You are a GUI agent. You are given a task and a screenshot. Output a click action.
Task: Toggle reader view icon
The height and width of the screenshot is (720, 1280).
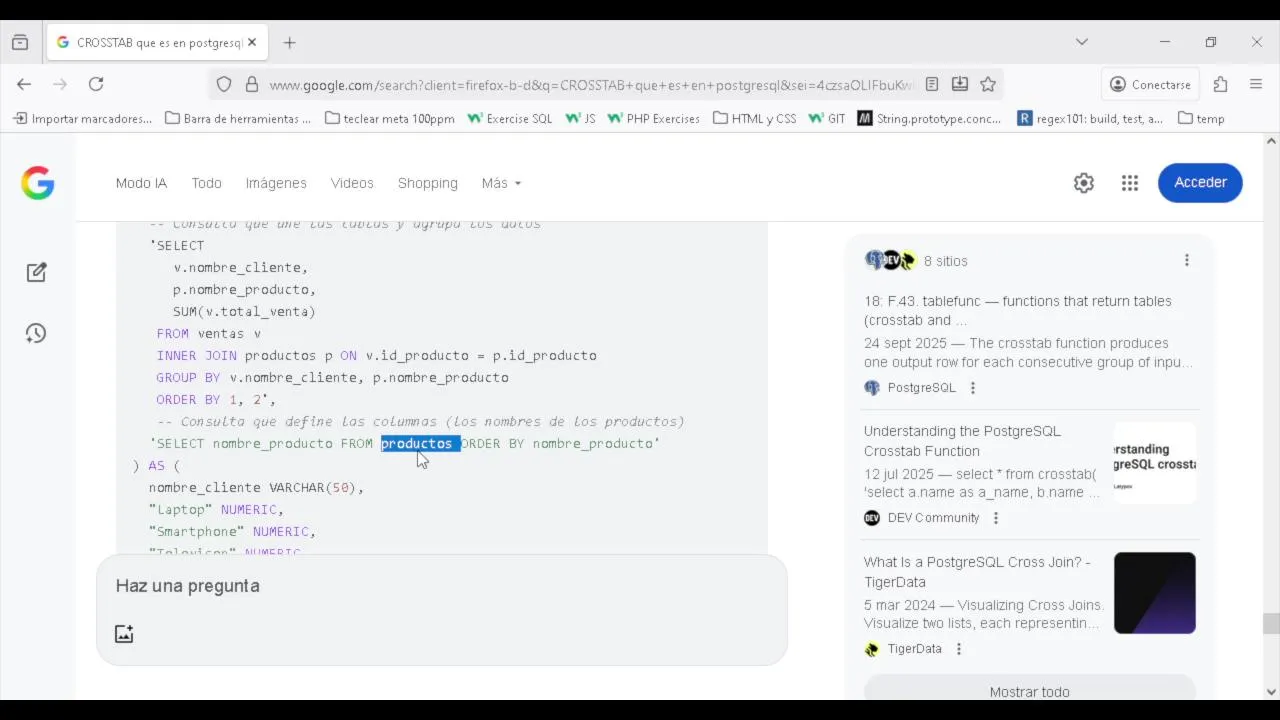tap(932, 85)
